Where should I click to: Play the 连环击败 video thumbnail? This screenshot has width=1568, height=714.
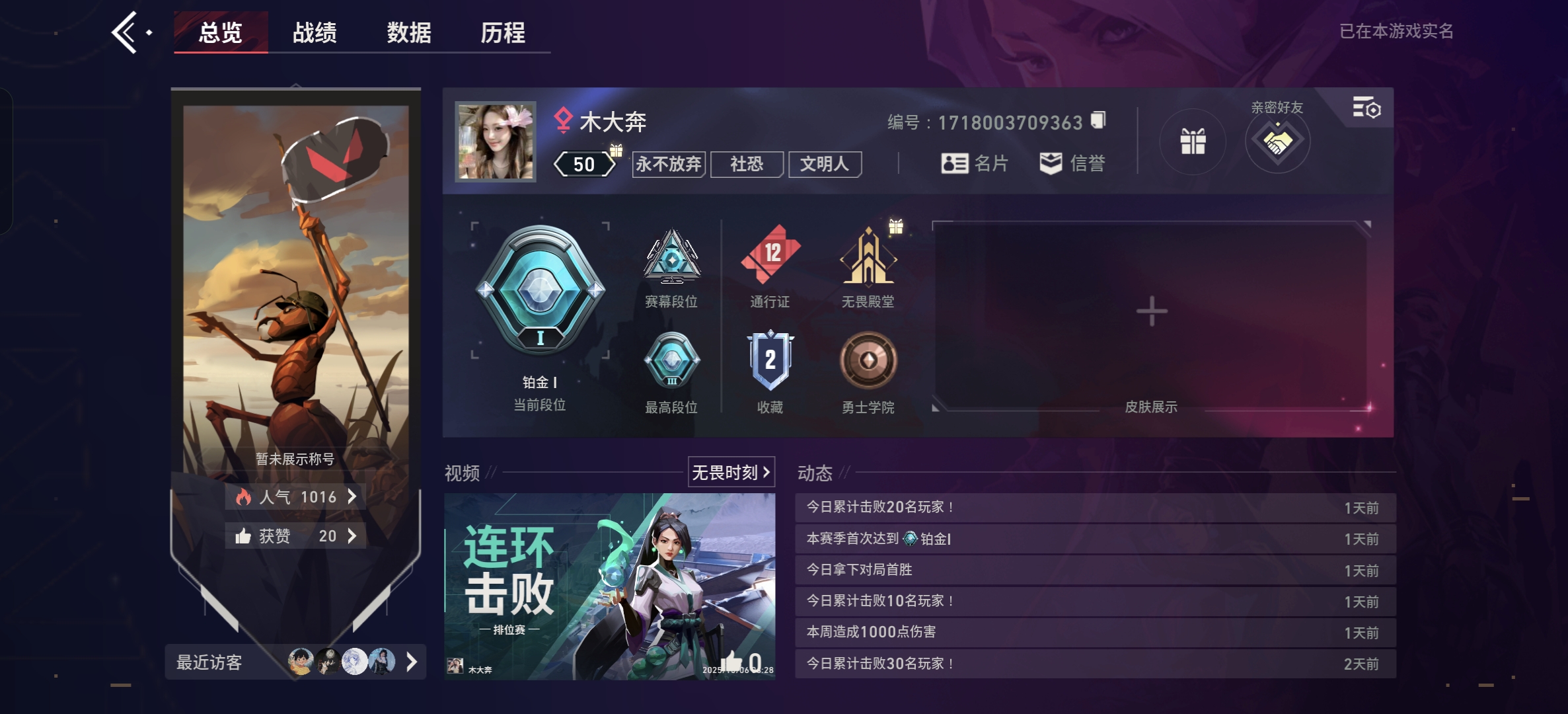[610, 586]
